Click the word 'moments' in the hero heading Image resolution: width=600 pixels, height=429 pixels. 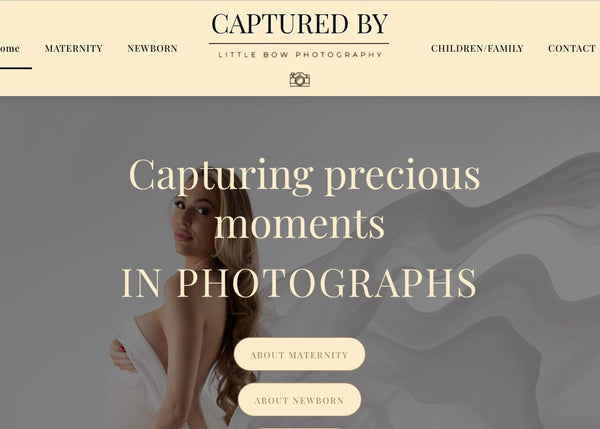pyautogui.click(x=299, y=224)
